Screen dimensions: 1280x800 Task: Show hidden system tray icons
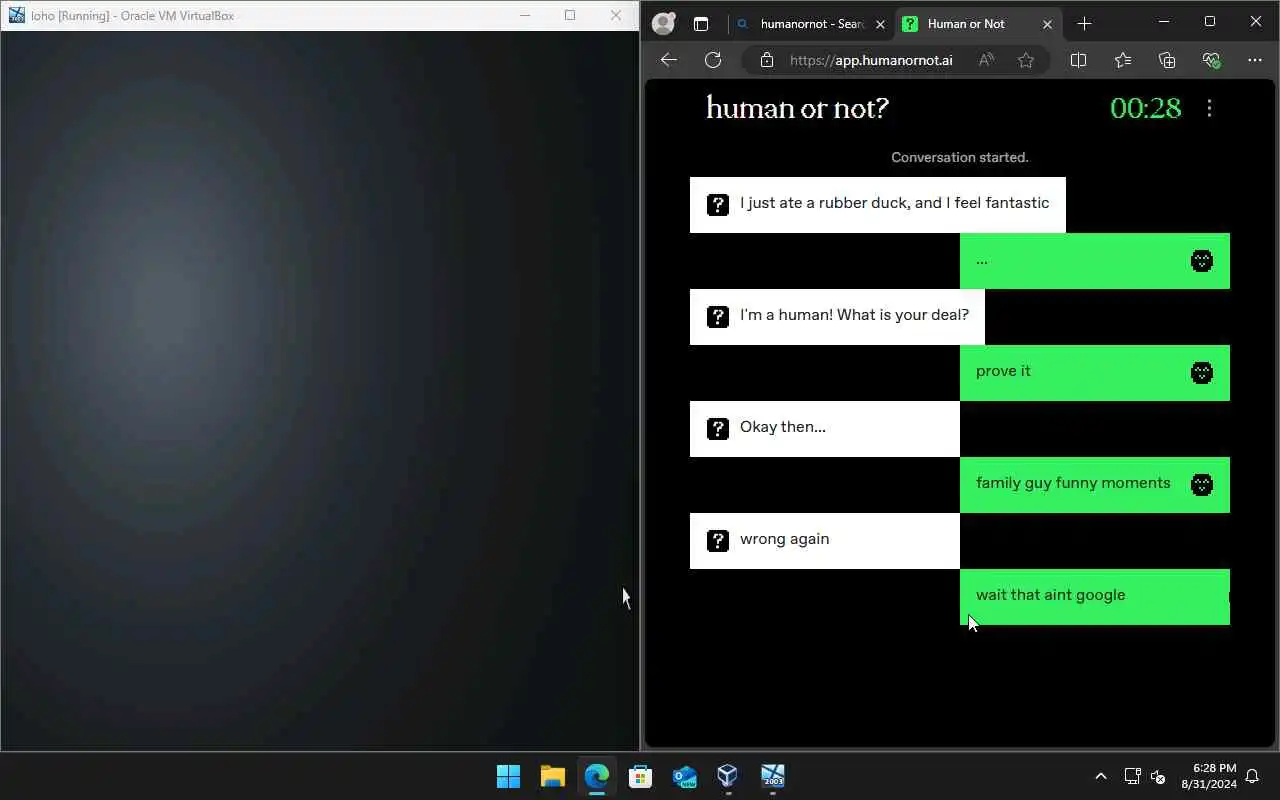click(x=1101, y=776)
